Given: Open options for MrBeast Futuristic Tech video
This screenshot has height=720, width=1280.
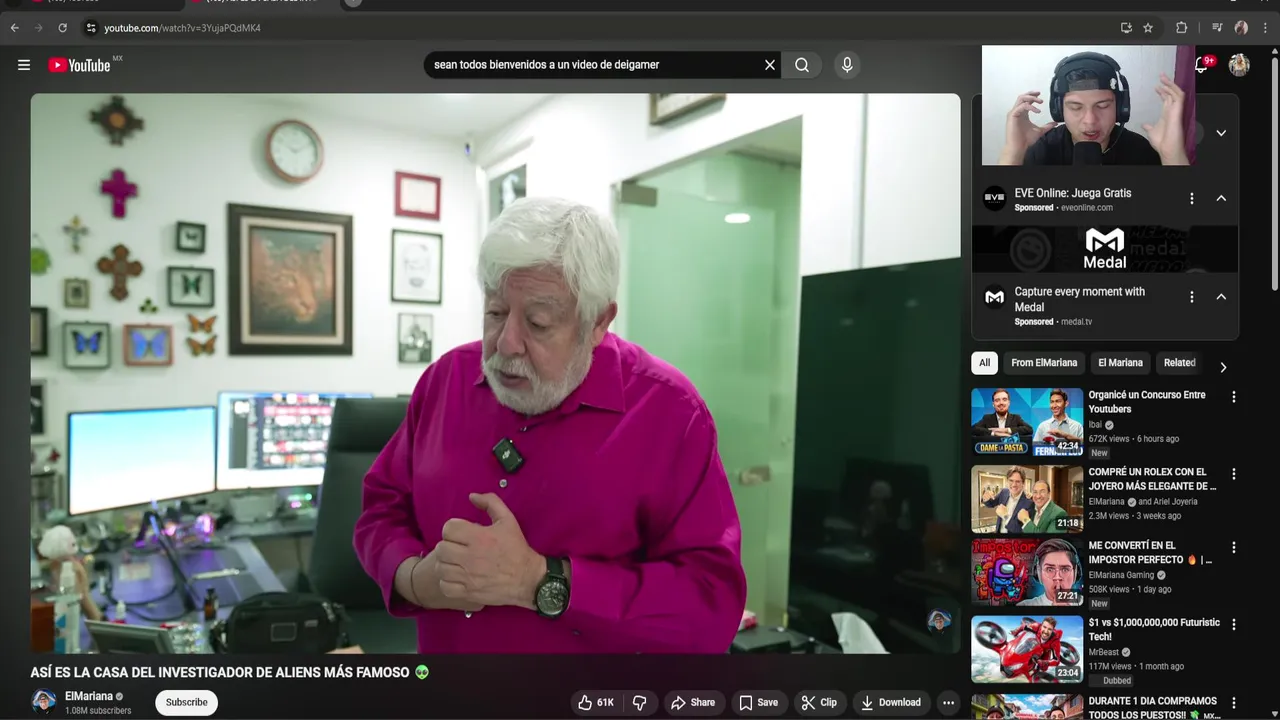Looking at the screenshot, I should (1233, 624).
